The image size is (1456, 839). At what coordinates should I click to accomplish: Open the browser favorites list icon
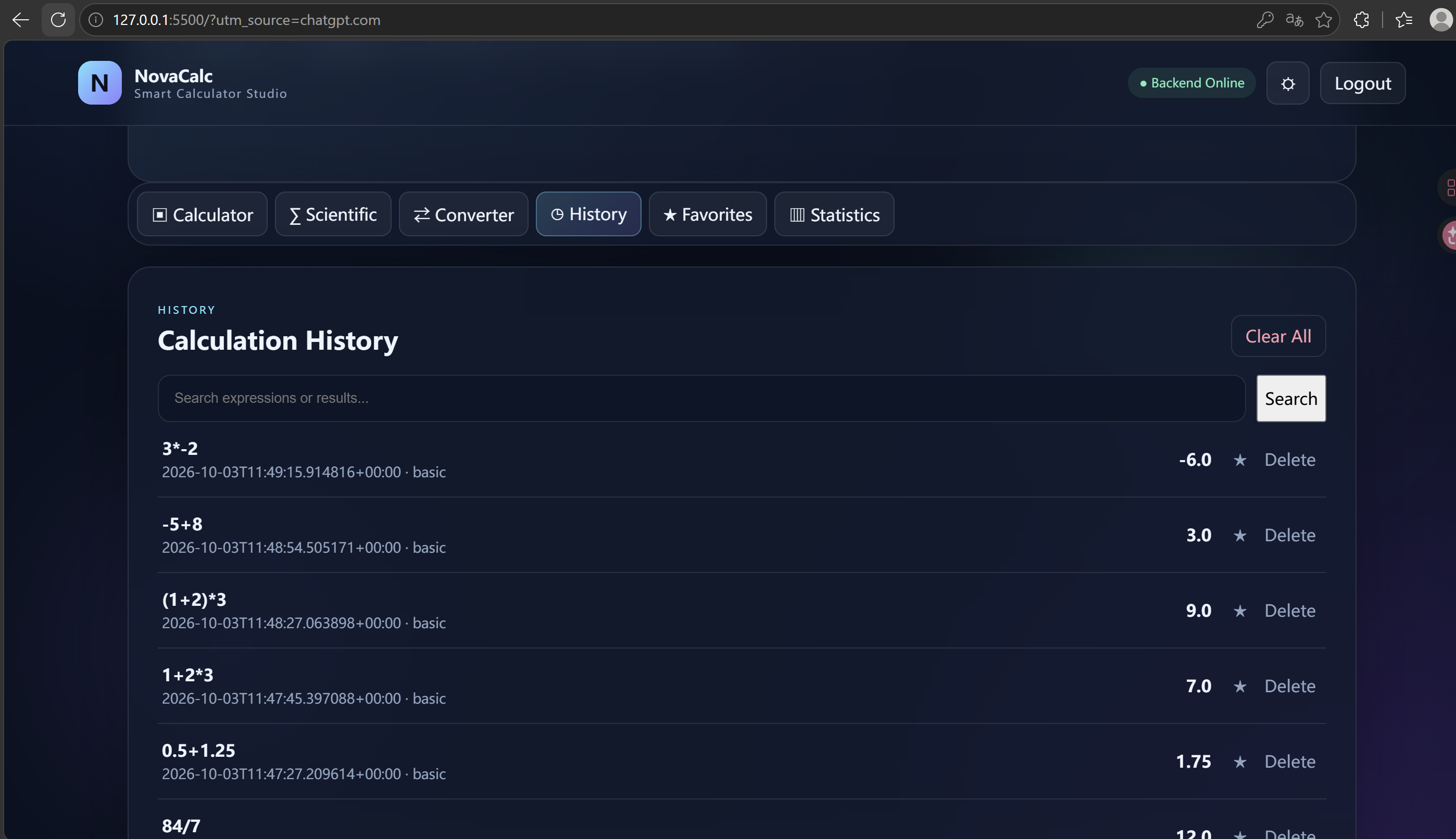(x=1403, y=20)
